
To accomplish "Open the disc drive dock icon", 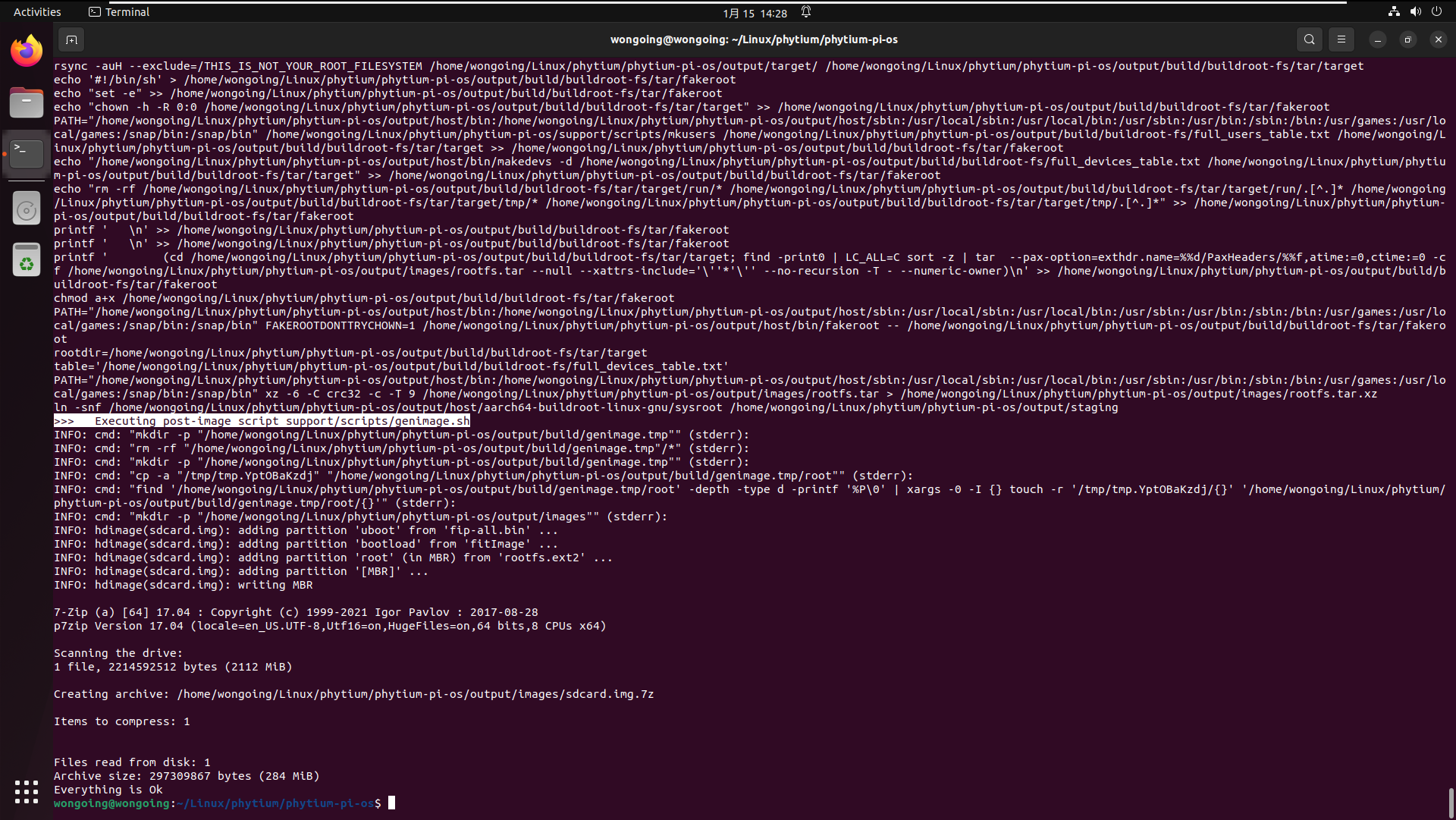I will (x=27, y=209).
